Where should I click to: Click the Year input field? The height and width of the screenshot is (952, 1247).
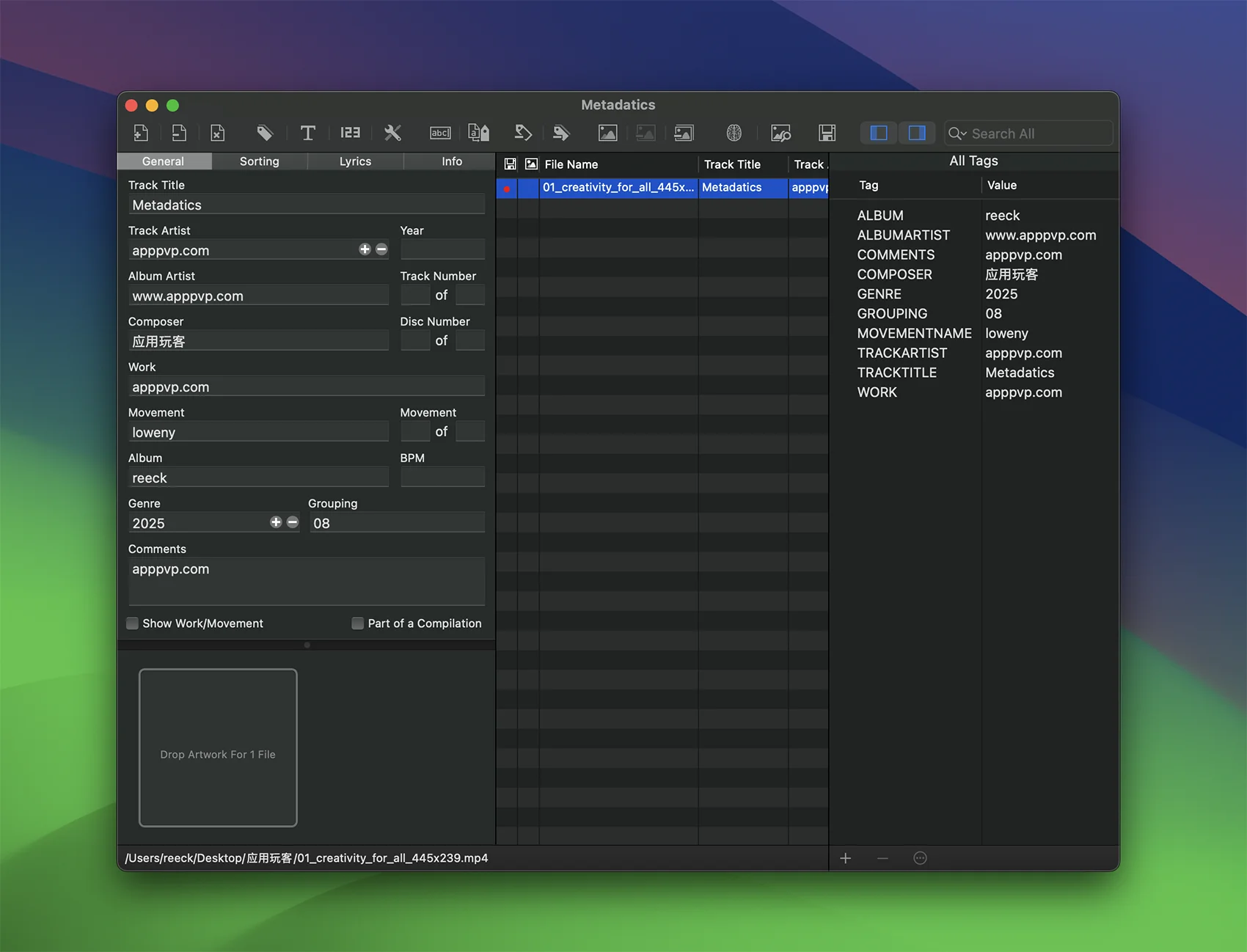tap(442, 249)
